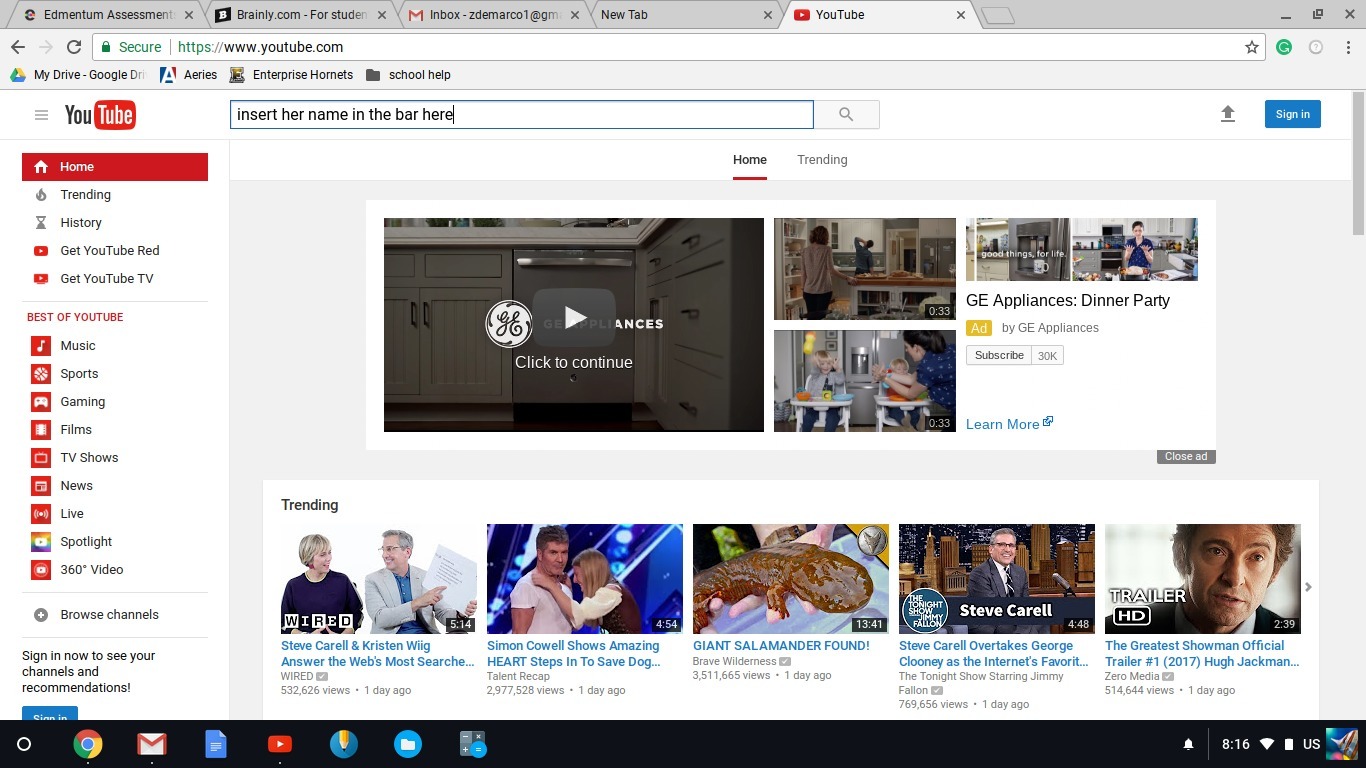This screenshot has width=1366, height=768.
Task: Click the upload video arrow icon
Action: coord(1228,115)
